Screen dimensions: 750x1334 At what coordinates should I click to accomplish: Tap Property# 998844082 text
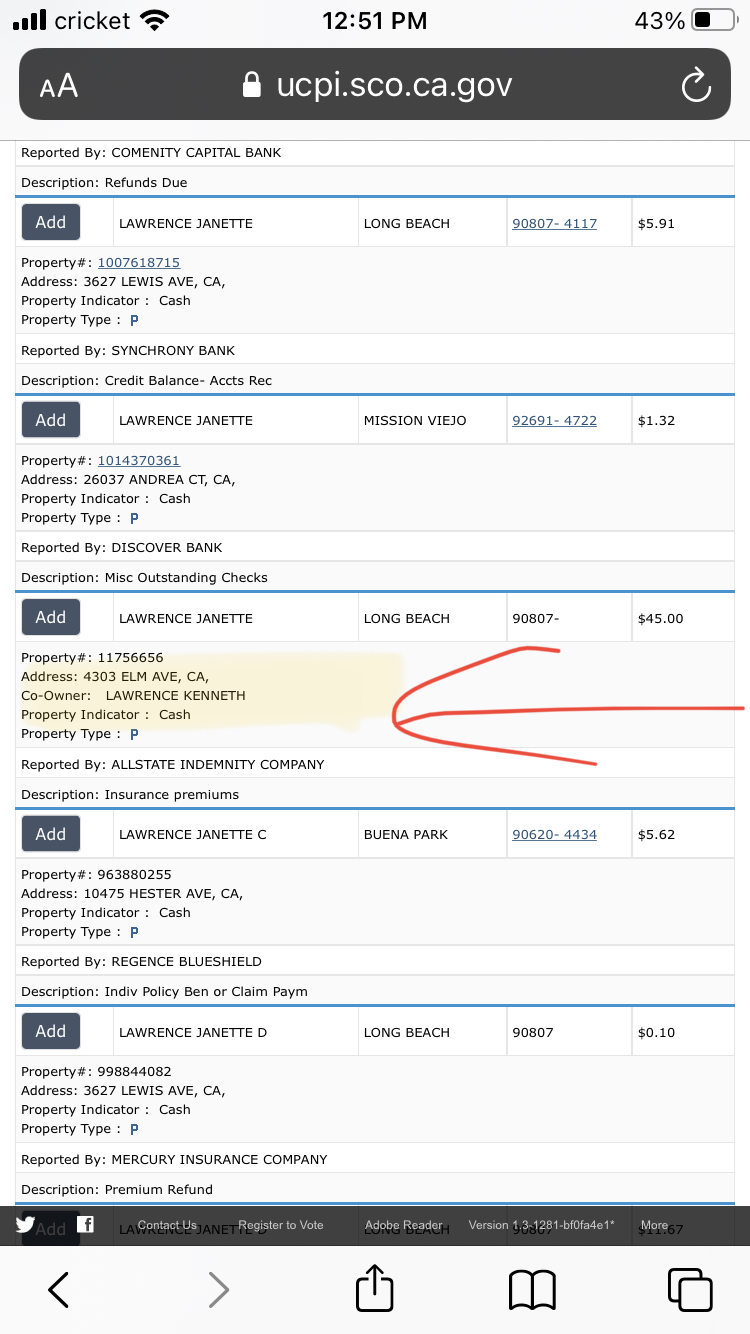coord(96,1071)
